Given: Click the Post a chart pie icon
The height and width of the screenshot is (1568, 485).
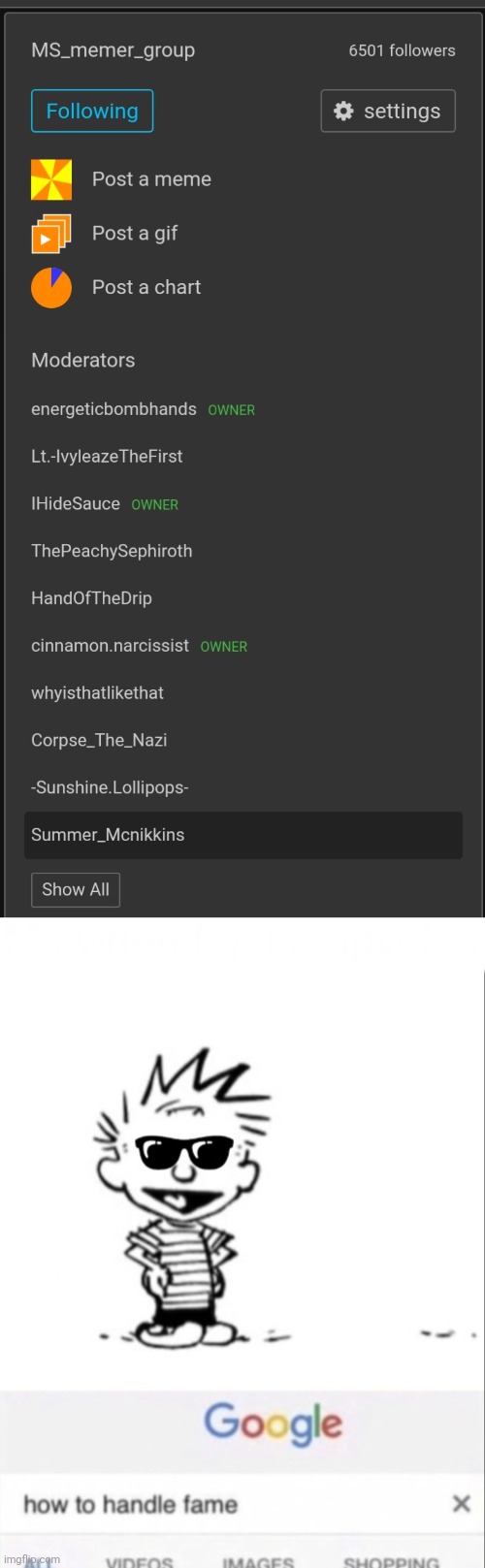Looking at the screenshot, I should (51, 288).
